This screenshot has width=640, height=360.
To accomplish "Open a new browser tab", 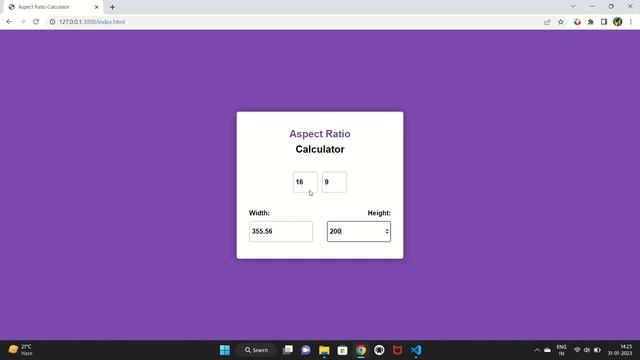I will [112, 7].
